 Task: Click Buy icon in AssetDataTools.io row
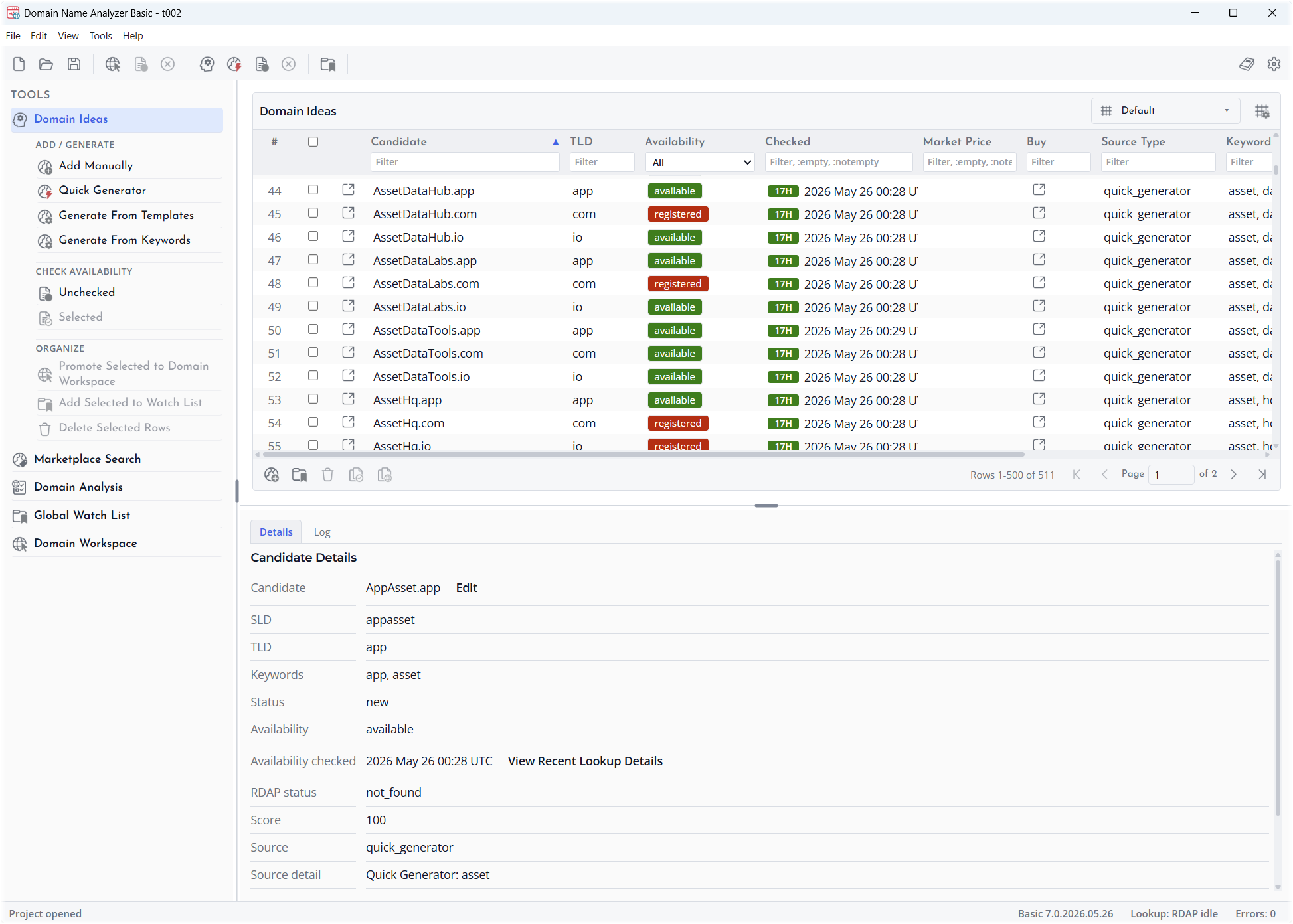click(x=1039, y=376)
